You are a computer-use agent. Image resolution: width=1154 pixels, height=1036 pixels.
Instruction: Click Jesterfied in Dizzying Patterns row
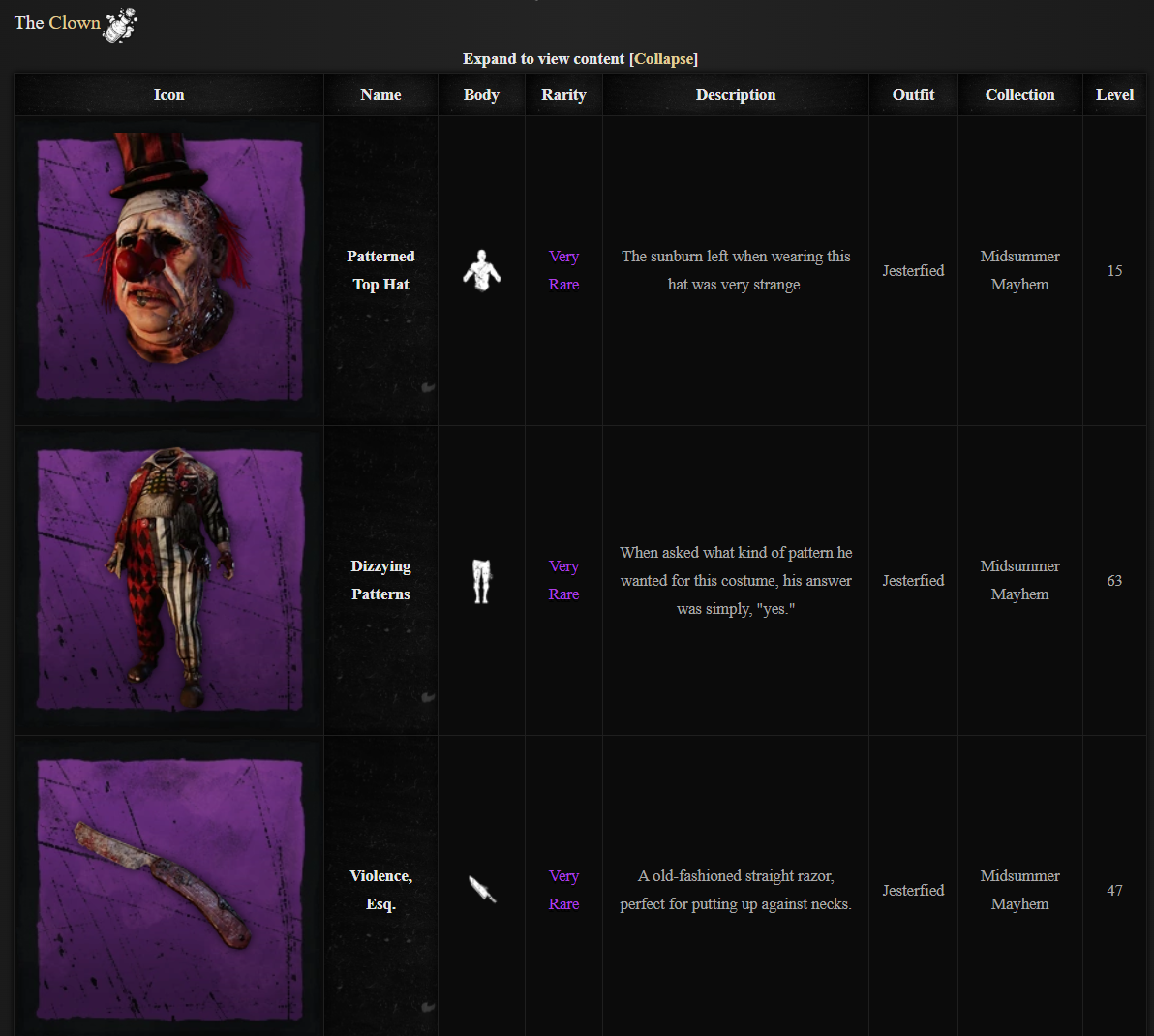coord(913,581)
